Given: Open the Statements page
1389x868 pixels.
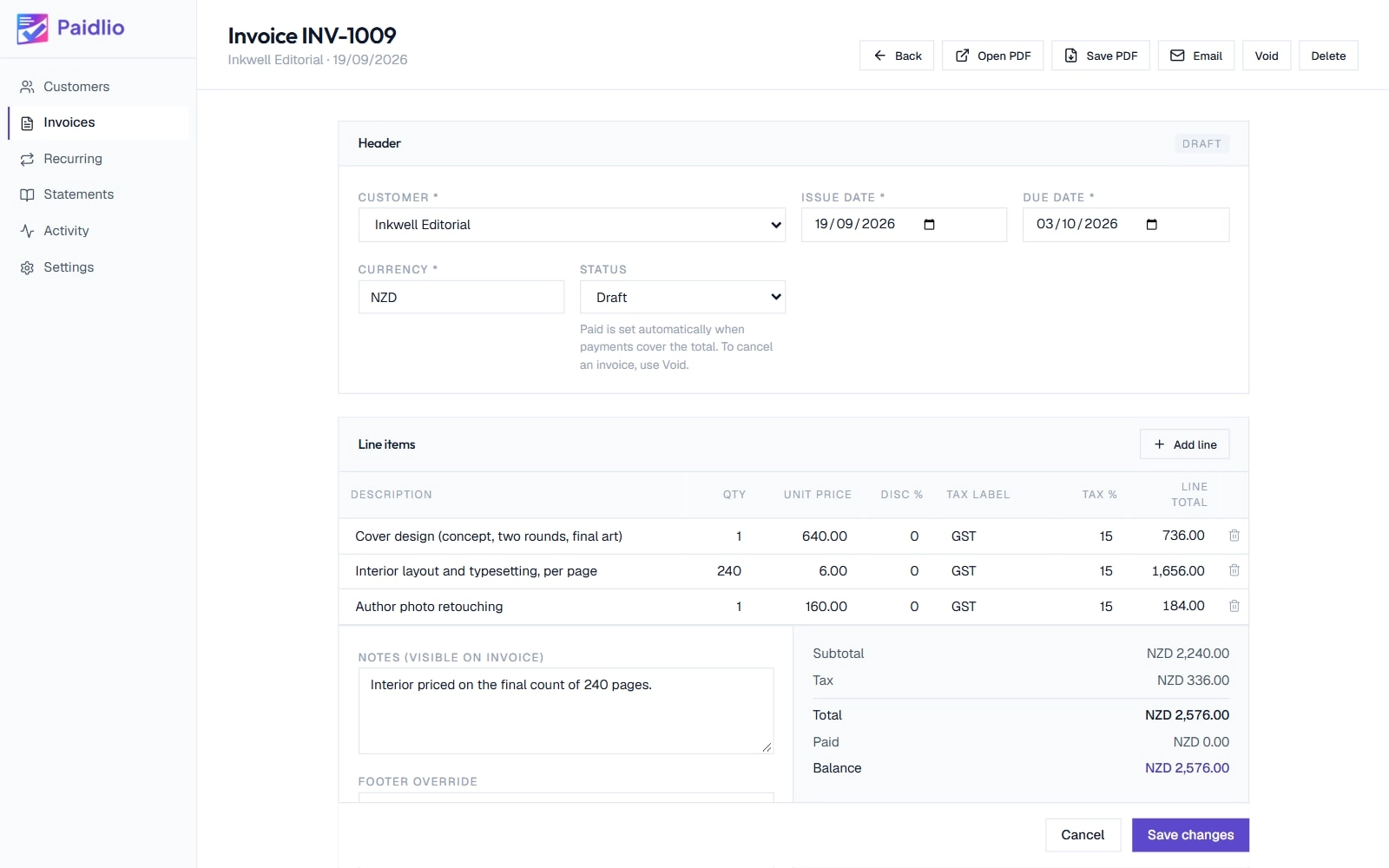Looking at the screenshot, I should click(98, 194).
